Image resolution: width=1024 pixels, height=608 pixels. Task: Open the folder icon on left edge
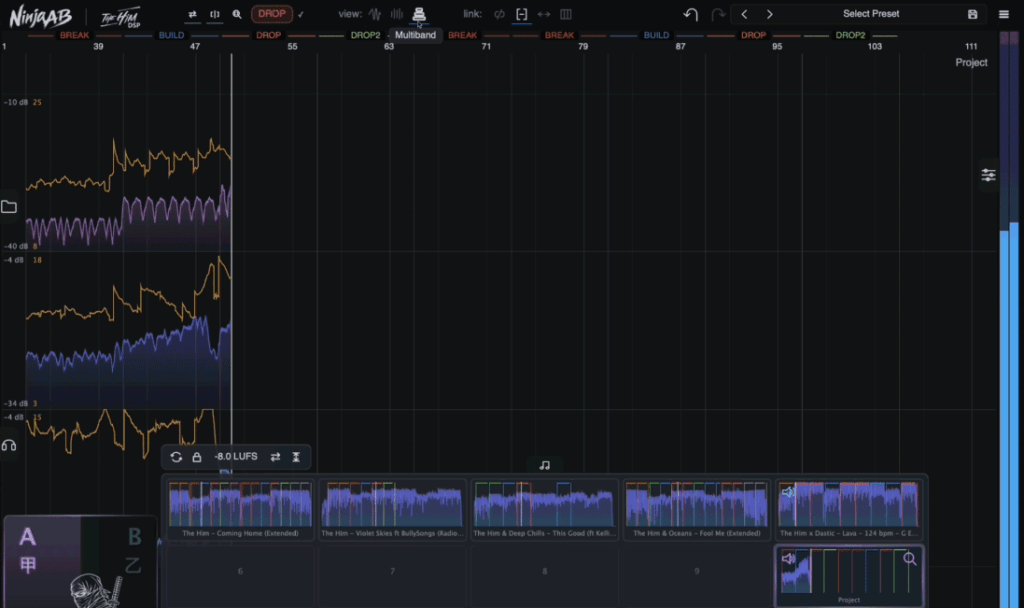pyautogui.click(x=9, y=207)
